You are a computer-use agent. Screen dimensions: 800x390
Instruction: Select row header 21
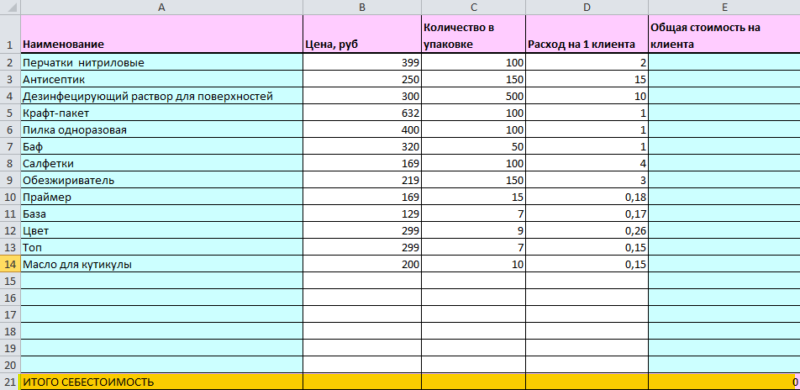click(x=10, y=382)
